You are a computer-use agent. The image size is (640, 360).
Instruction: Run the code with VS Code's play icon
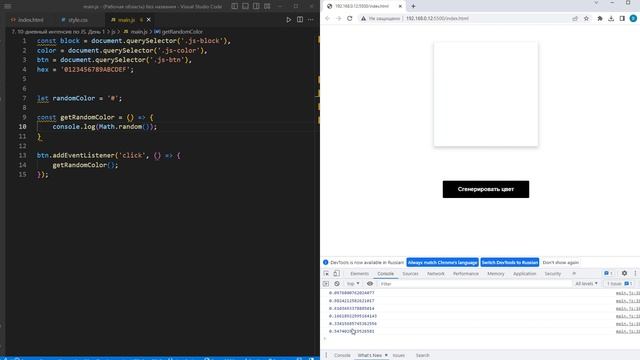(289, 20)
